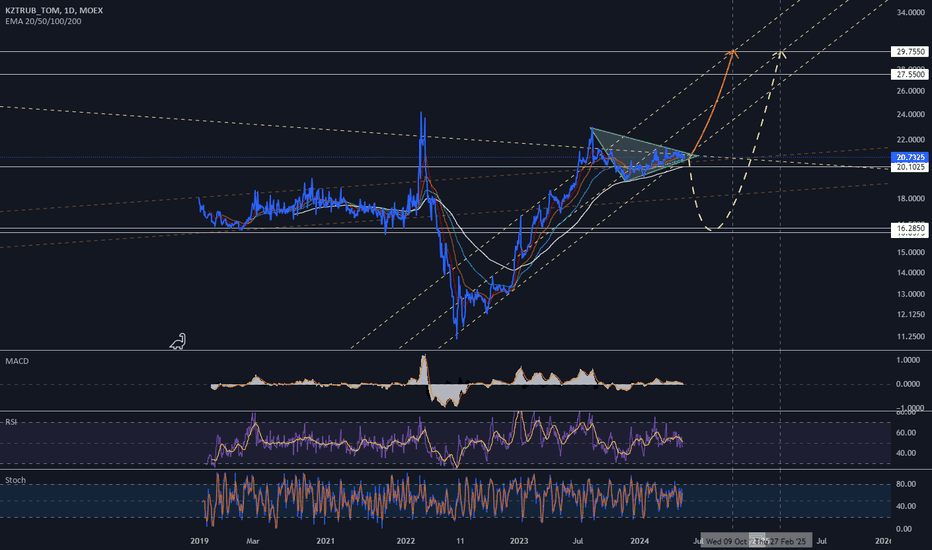This screenshot has width=932, height=550.
Task: Click the 13.0000 price axis value
Action: click(911, 294)
